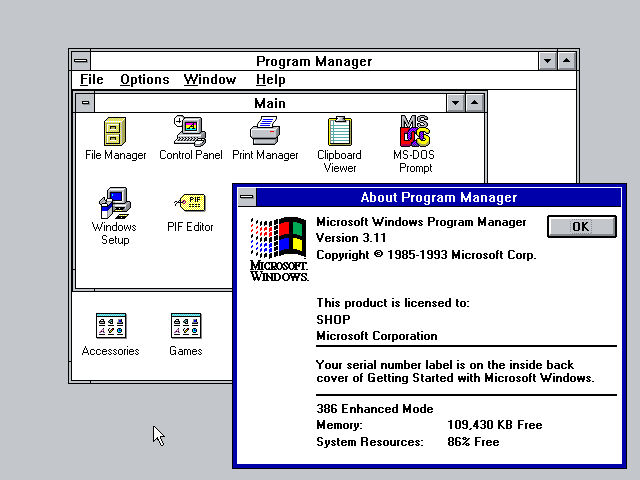
Task: Open the PIF Editor icon
Action: tap(190, 203)
